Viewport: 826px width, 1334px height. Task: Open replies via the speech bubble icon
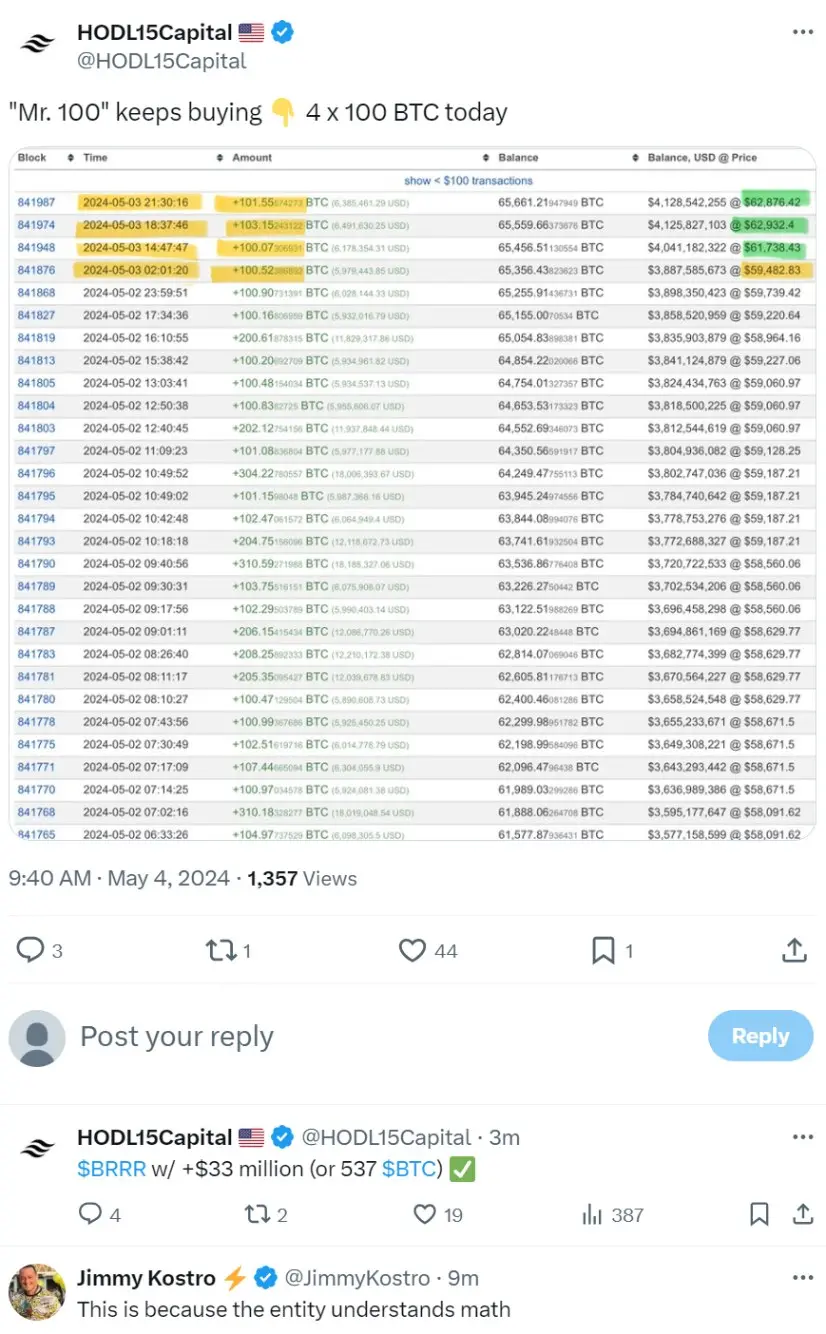coord(30,950)
